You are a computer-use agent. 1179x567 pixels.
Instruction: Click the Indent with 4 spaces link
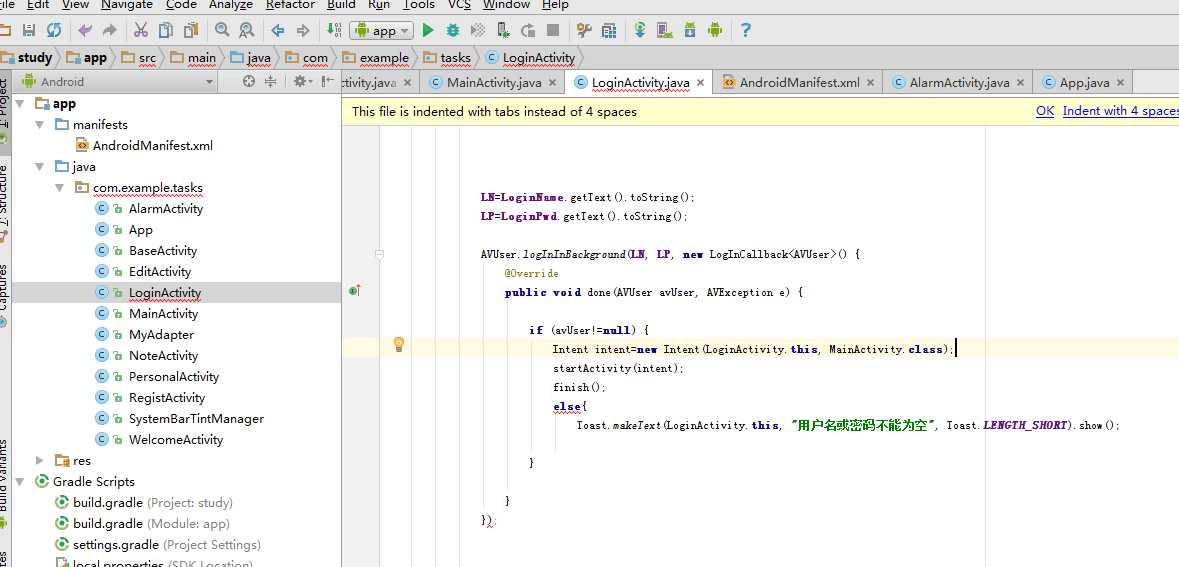click(x=1120, y=111)
